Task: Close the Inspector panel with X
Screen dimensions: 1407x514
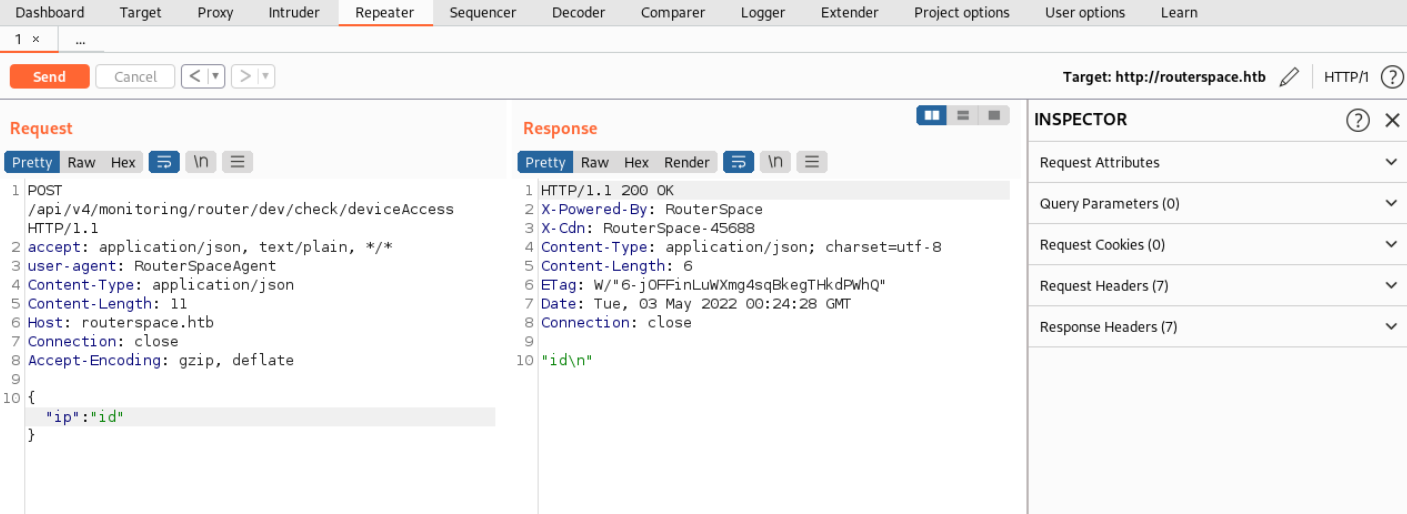Action: coord(1392,120)
